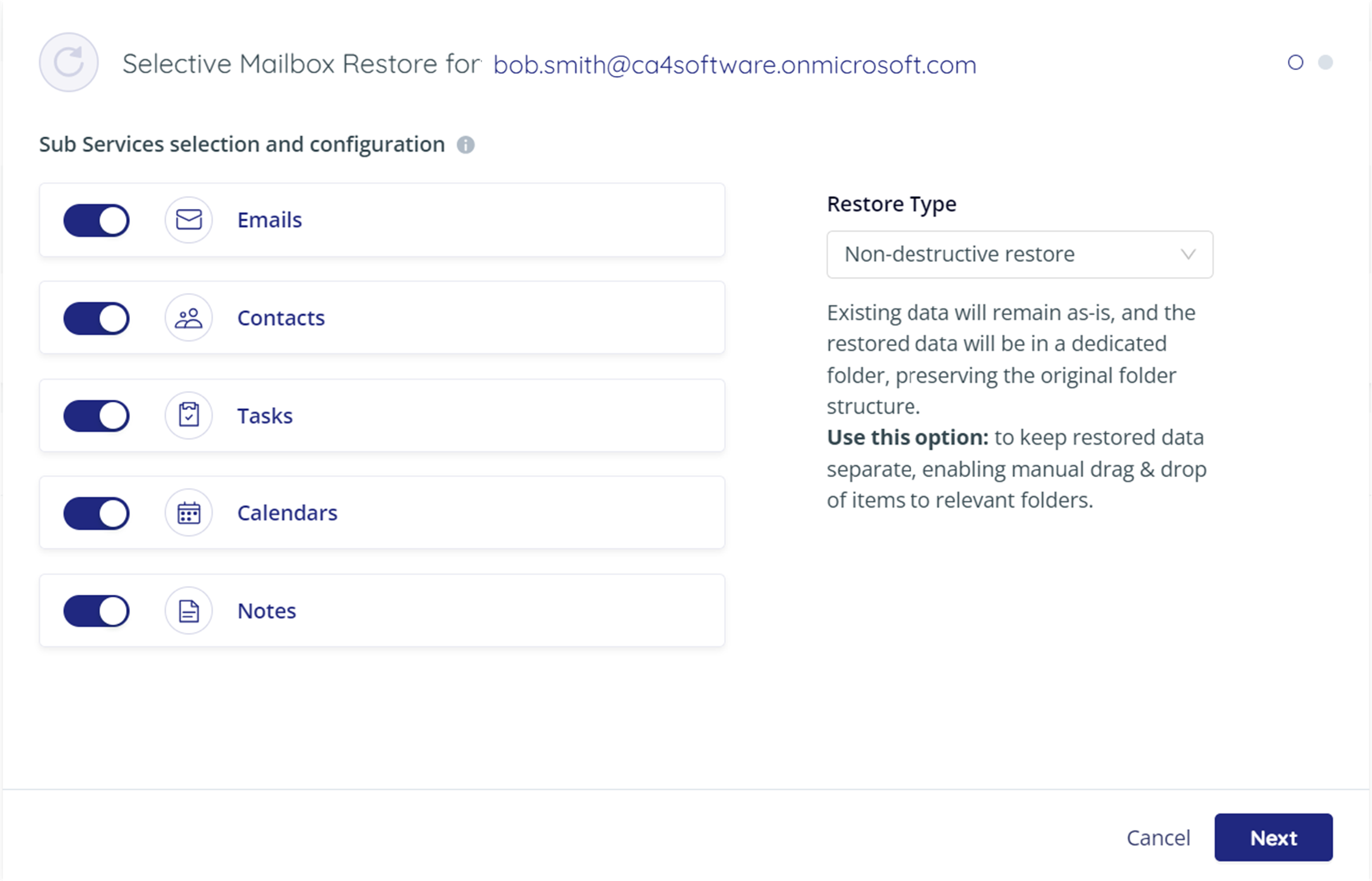Click the Calendars row label

click(287, 512)
